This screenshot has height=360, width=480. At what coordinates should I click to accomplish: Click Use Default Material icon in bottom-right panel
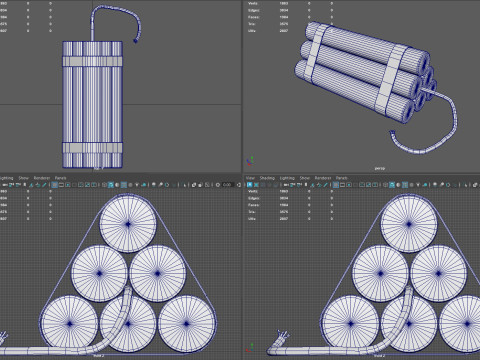coord(398,185)
